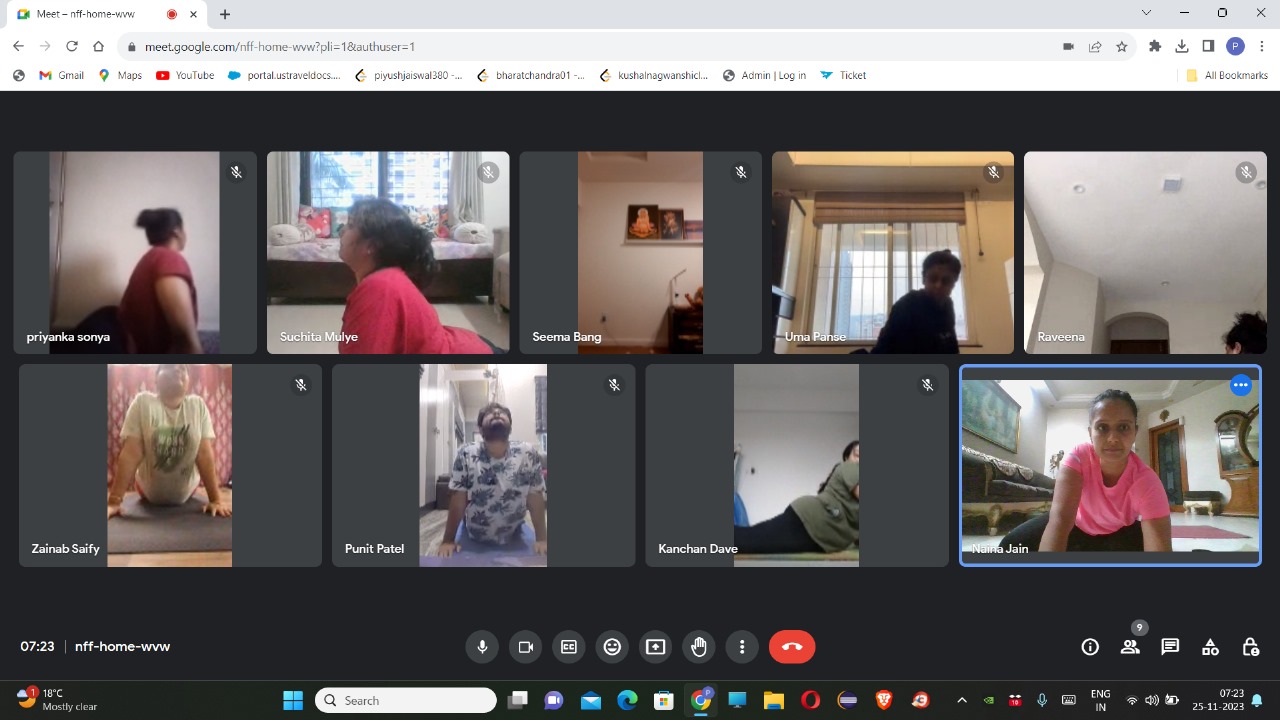Leave the call with red button
The height and width of the screenshot is (720, 1280).
(792, 647)
